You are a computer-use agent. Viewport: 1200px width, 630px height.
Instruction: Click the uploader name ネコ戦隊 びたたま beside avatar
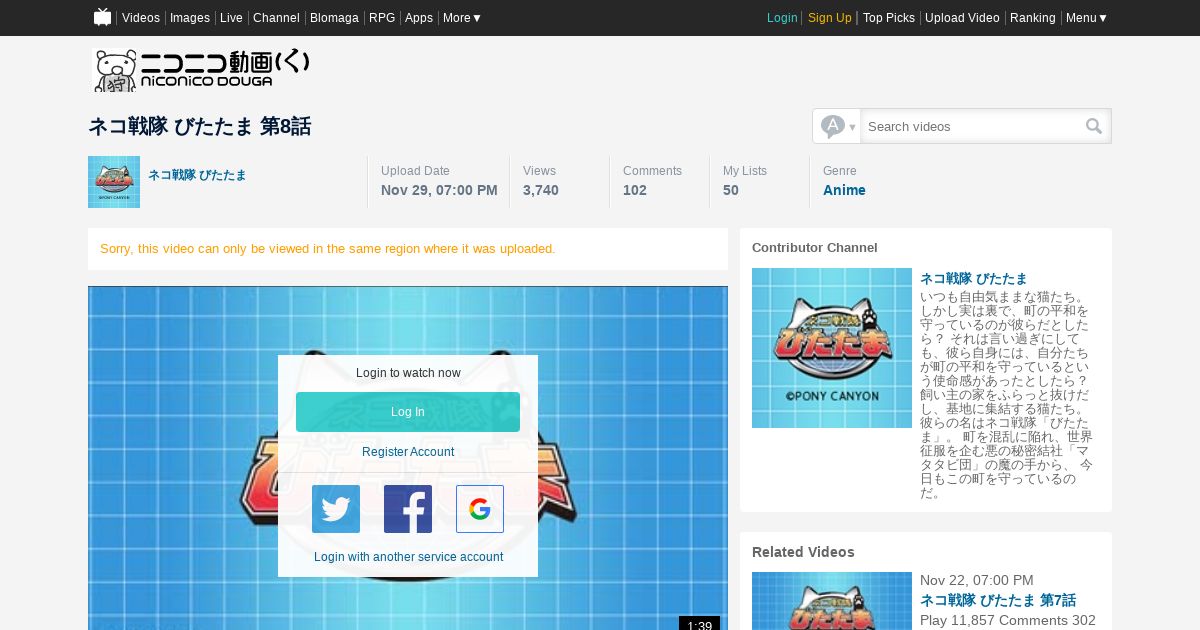(197, 175)
